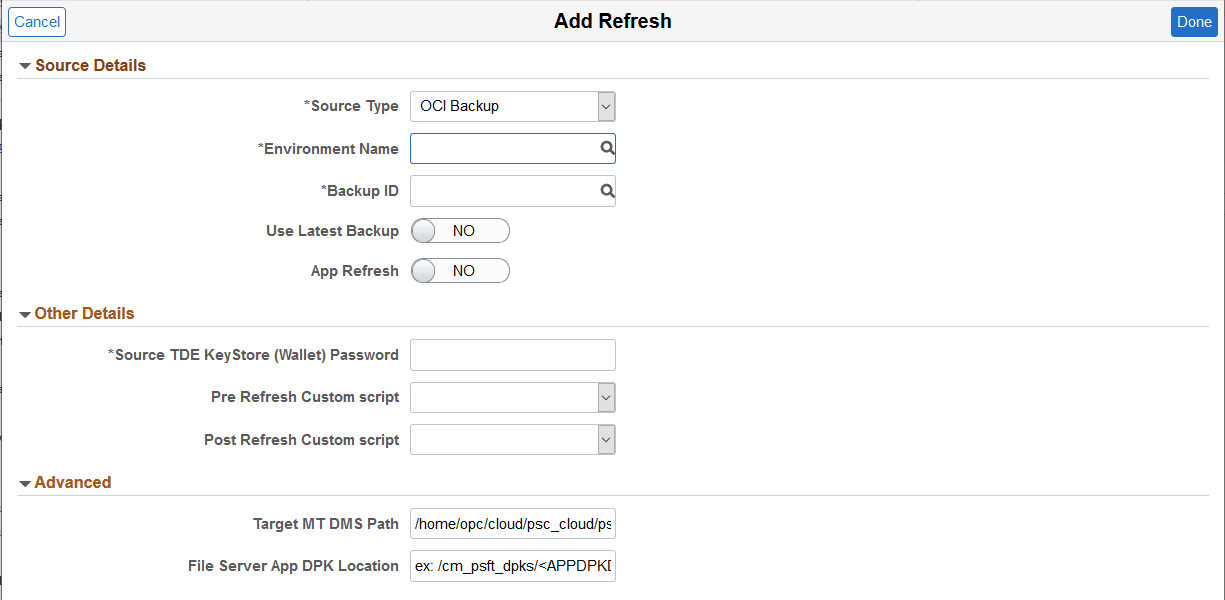Click the Done button
Screen dimensions: 1225x600
click(1193, 21)
